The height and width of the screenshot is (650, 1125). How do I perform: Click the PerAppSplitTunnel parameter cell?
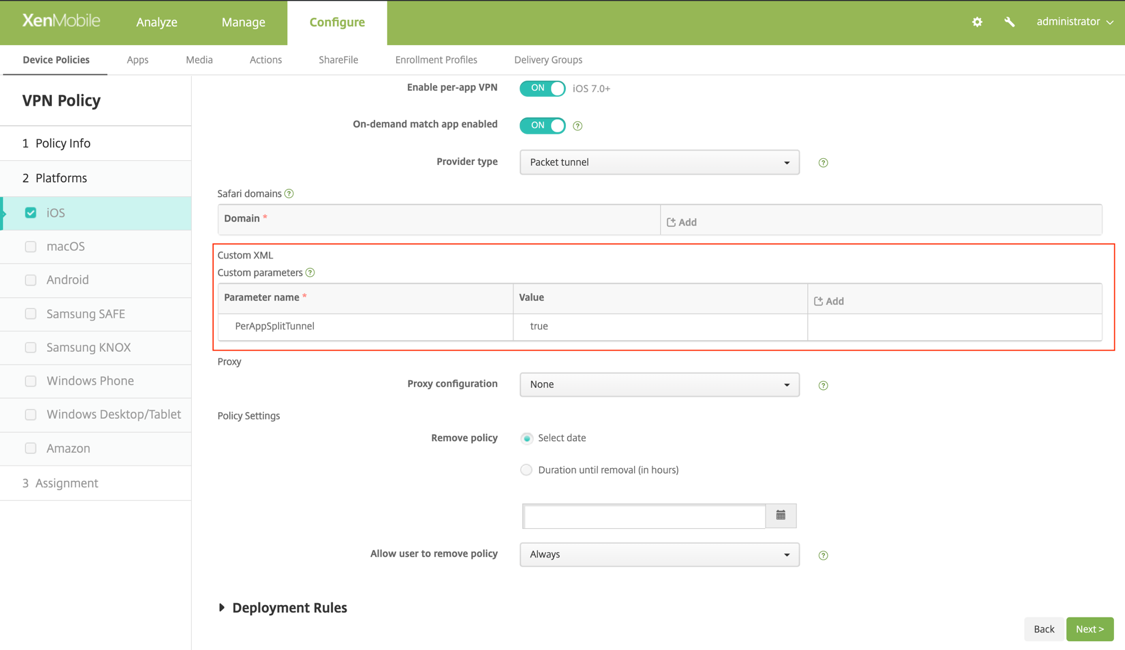[366, 326]
